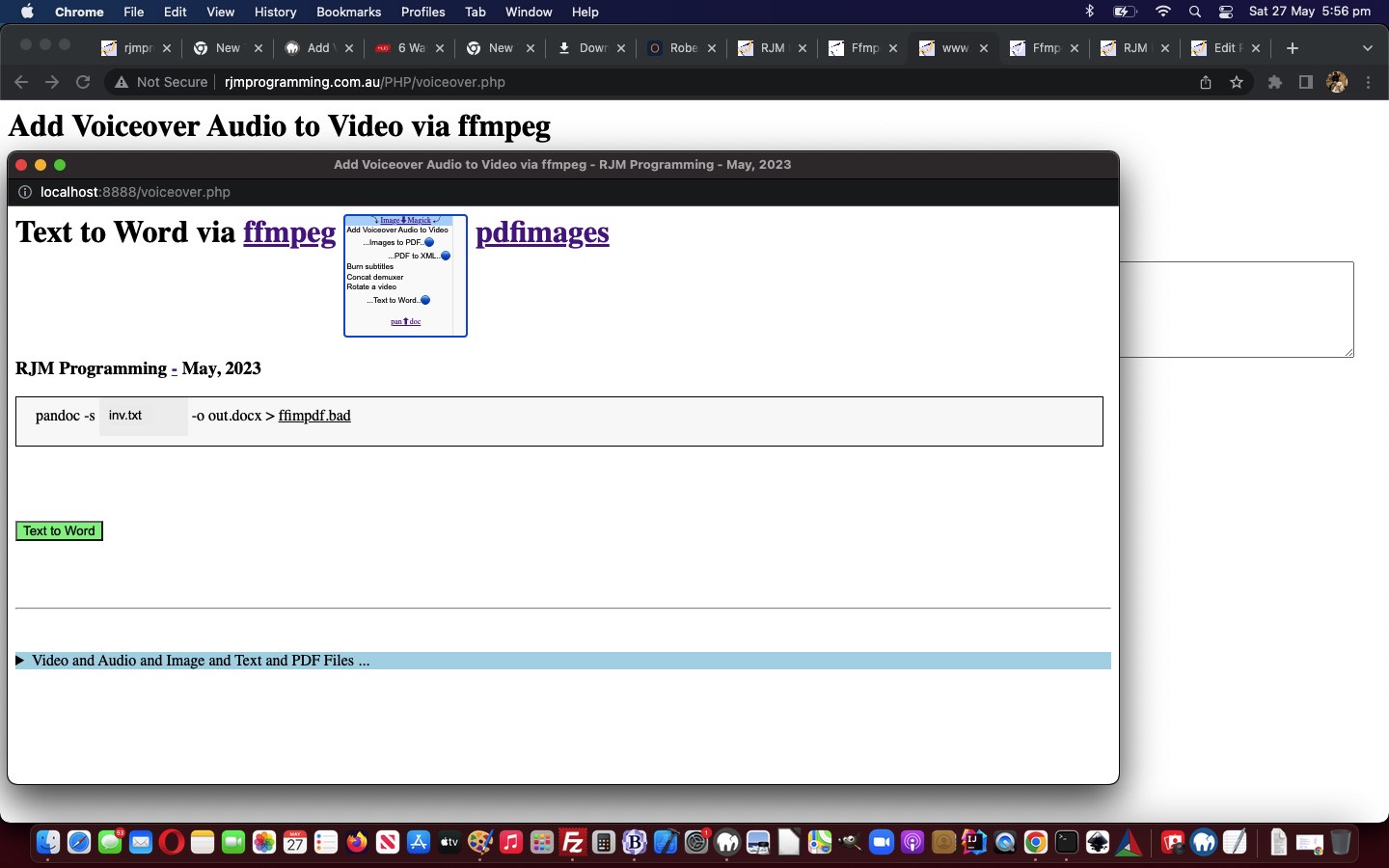Open Photos from the dock

[x=264, y=842]
